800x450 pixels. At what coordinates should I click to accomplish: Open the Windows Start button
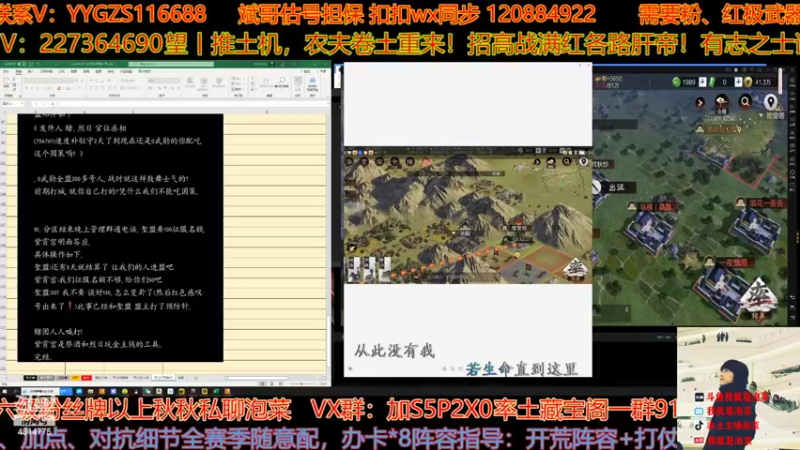tap(5, 391)
